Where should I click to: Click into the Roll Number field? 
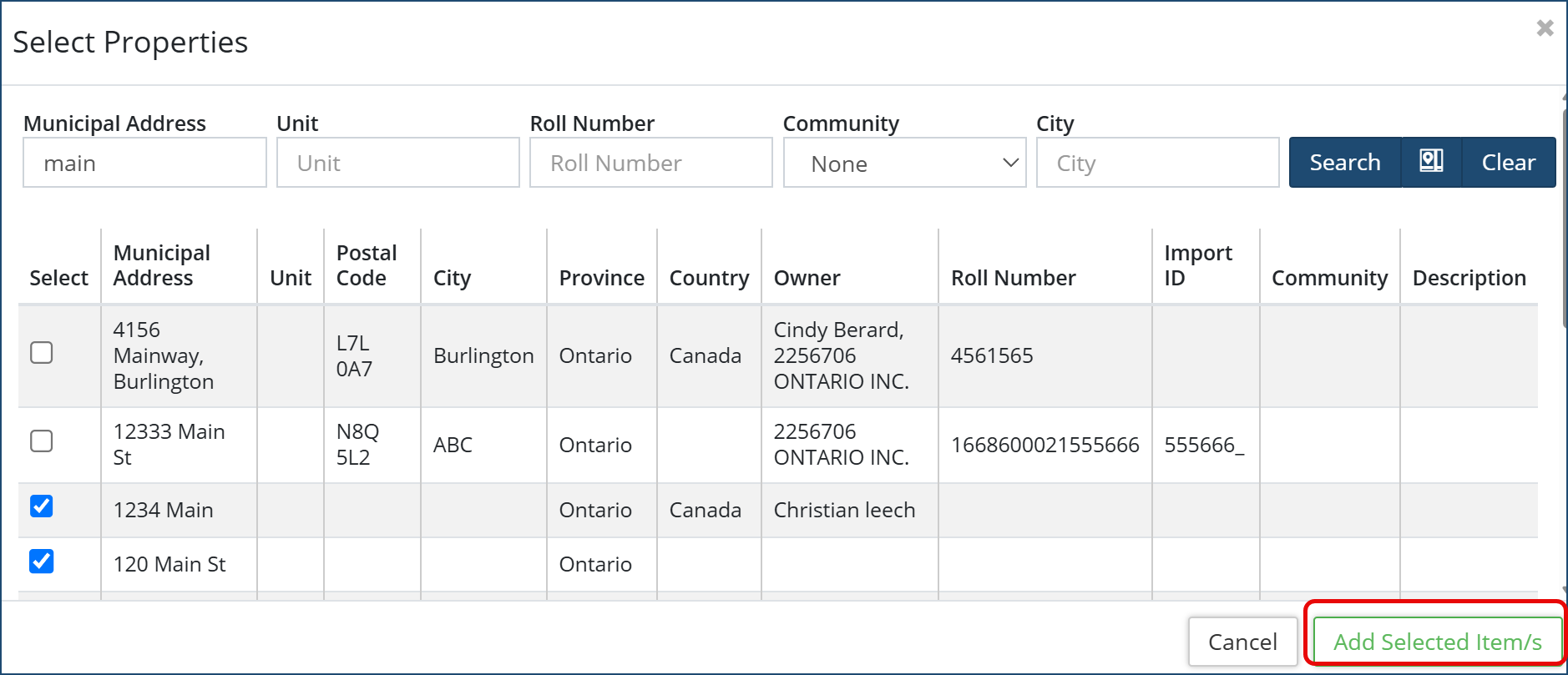click(650, 163)
